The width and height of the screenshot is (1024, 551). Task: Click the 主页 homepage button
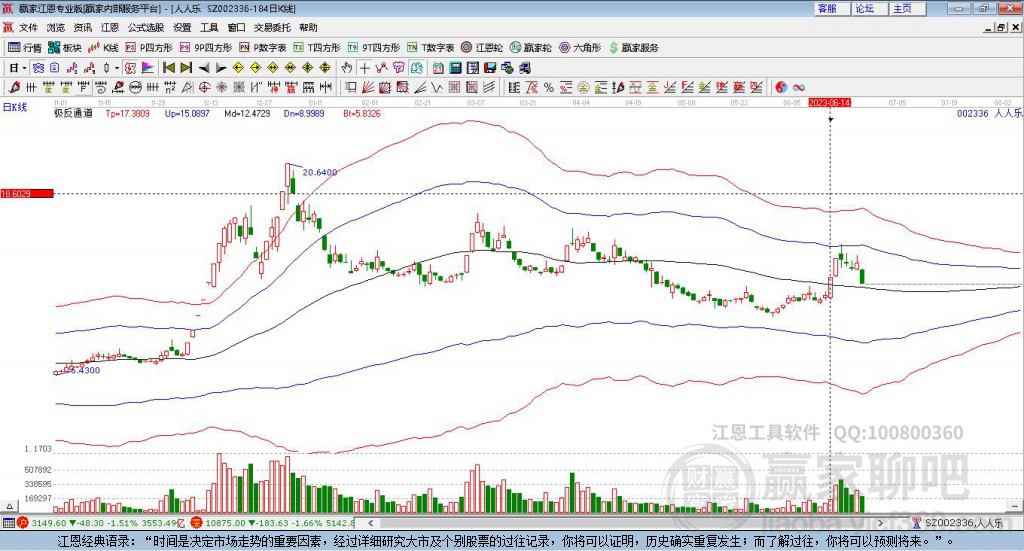902,8
